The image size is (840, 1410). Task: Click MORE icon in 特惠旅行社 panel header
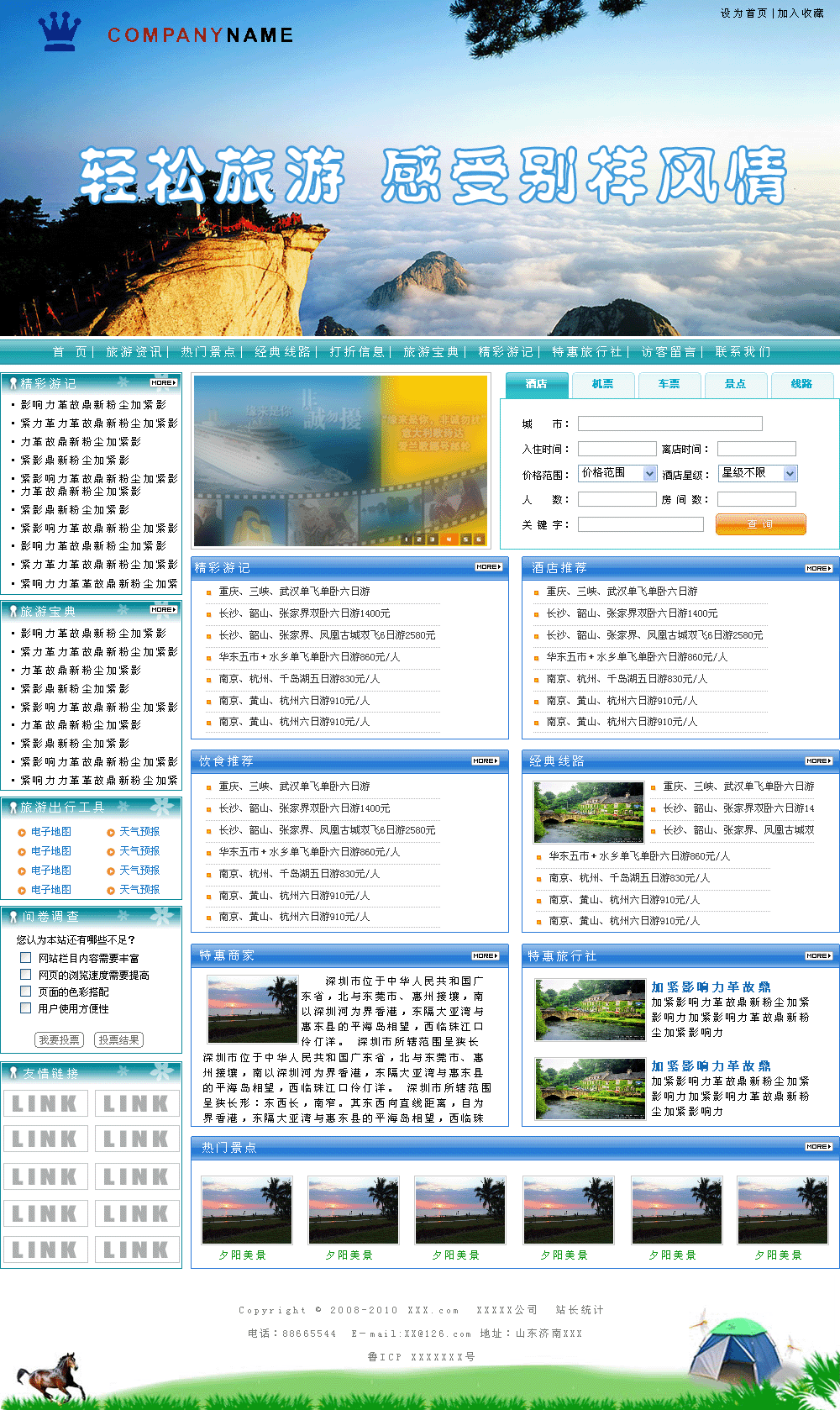coord(818,956)
